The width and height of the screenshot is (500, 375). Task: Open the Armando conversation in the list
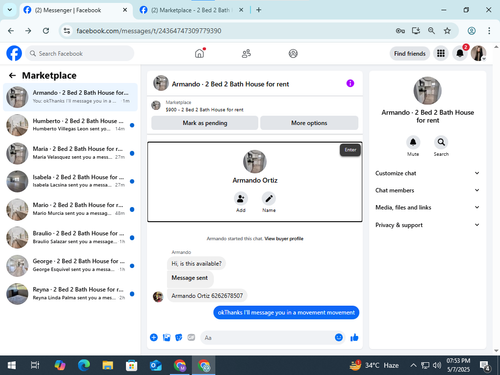click(70, 97)
